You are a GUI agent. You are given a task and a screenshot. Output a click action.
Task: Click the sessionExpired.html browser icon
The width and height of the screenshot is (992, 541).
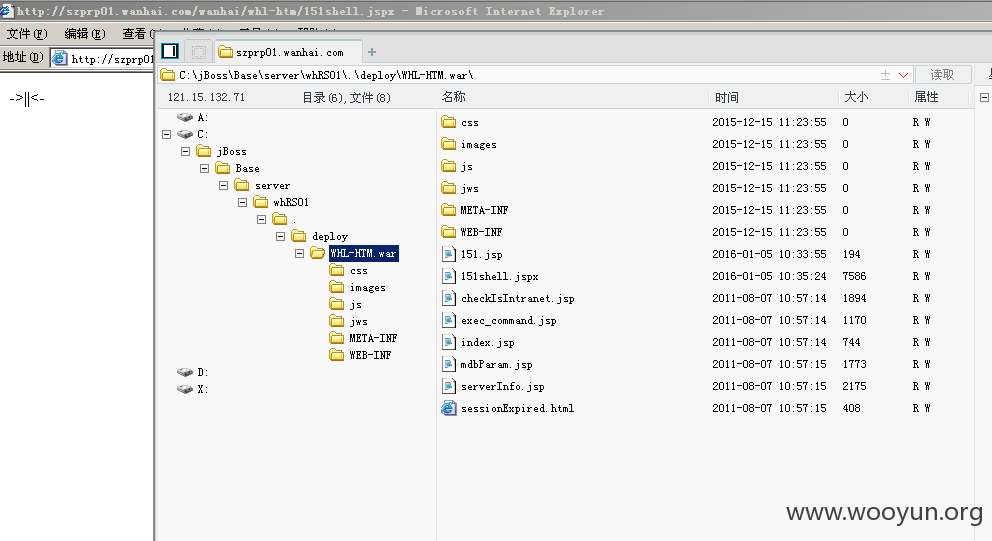click(449, 408)
